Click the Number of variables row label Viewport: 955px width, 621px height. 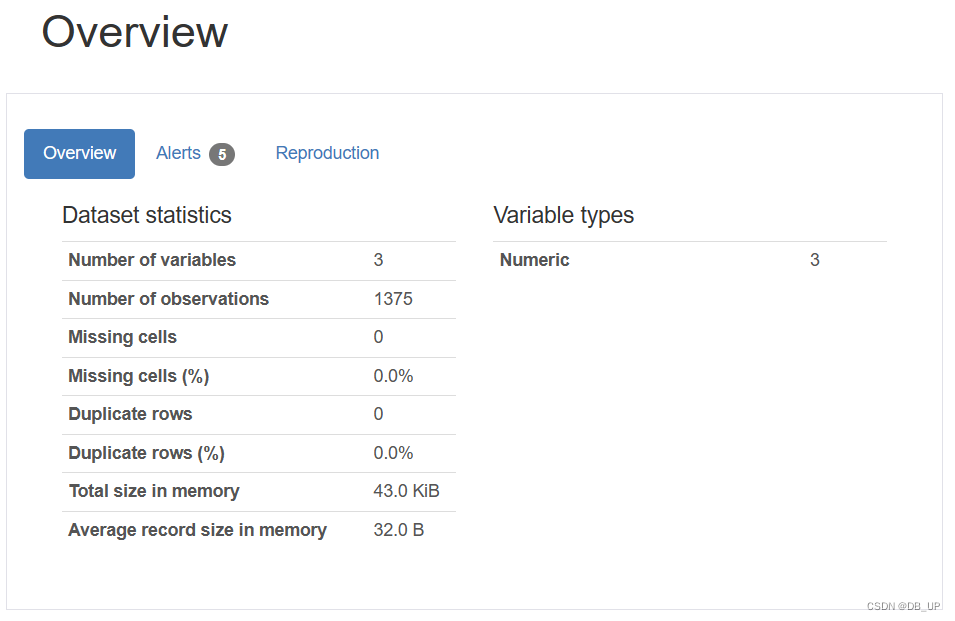(152, 260)
